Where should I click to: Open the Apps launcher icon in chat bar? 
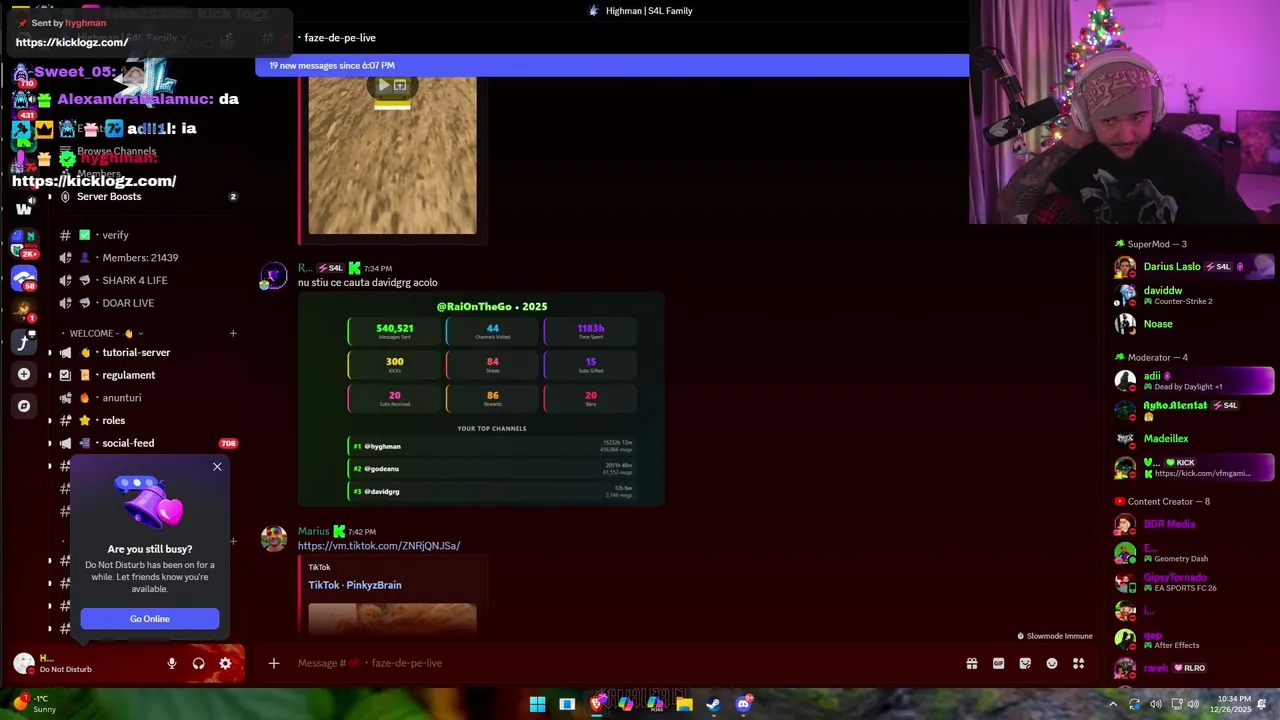pyautogui.click(x=1079, y=663)
